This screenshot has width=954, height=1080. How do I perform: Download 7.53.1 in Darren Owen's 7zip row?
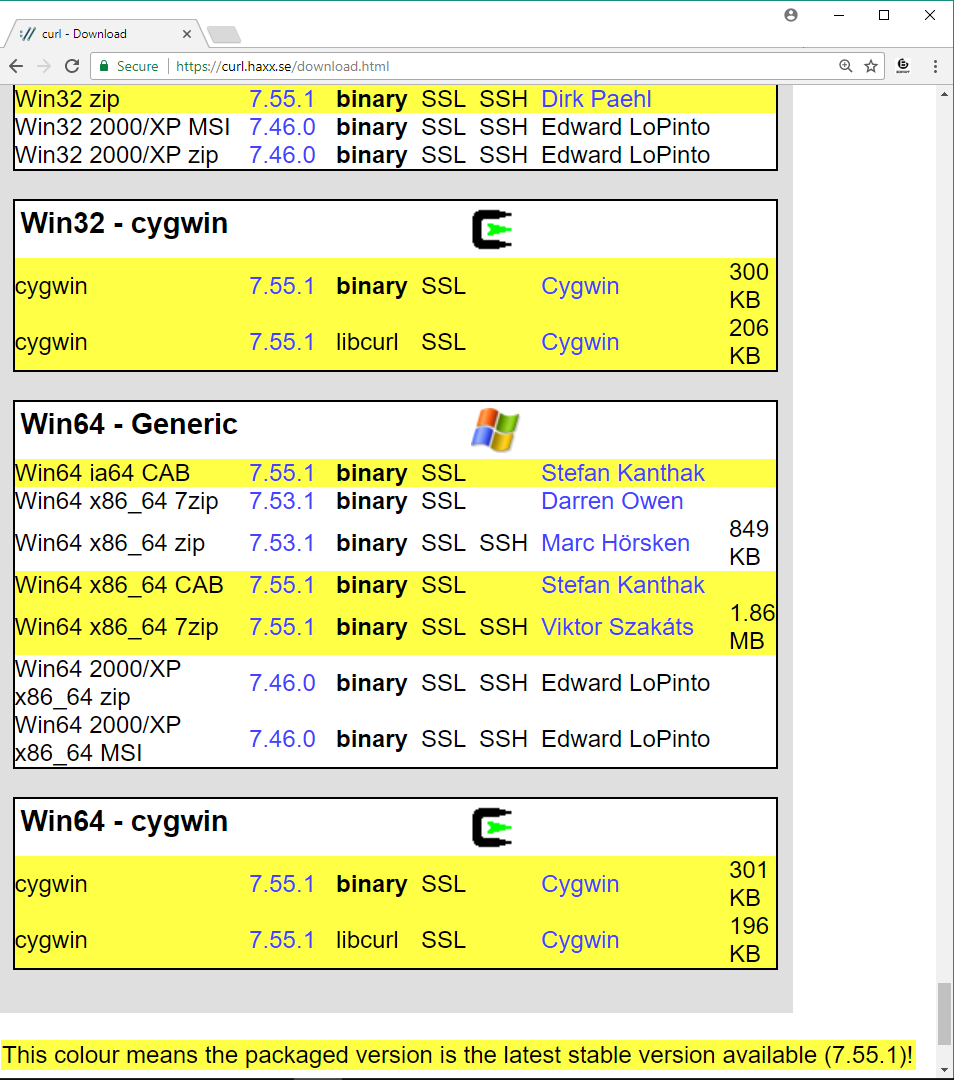click(x=282, y=501)
